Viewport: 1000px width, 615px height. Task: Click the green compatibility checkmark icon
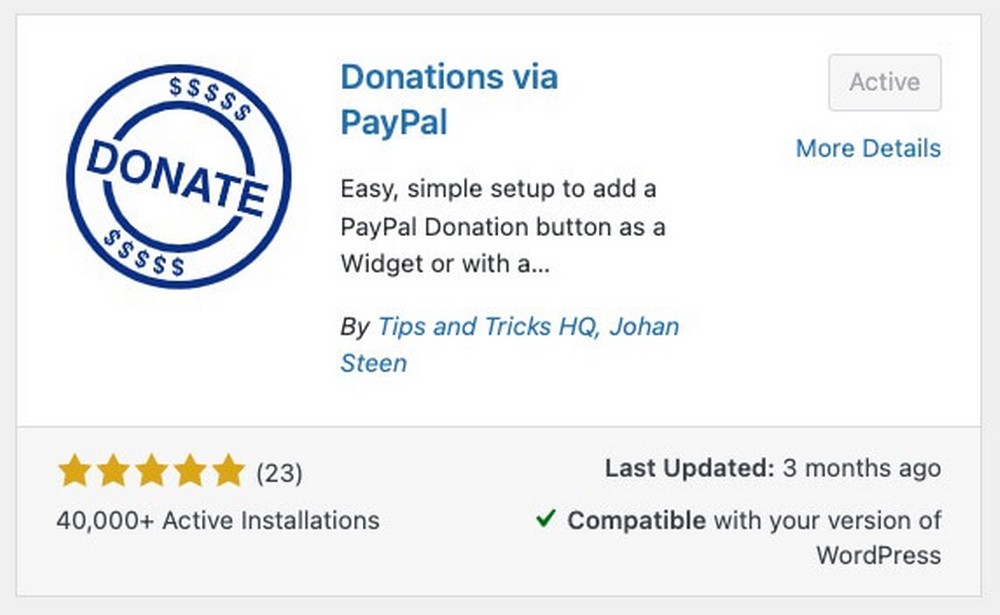[546, 520]
